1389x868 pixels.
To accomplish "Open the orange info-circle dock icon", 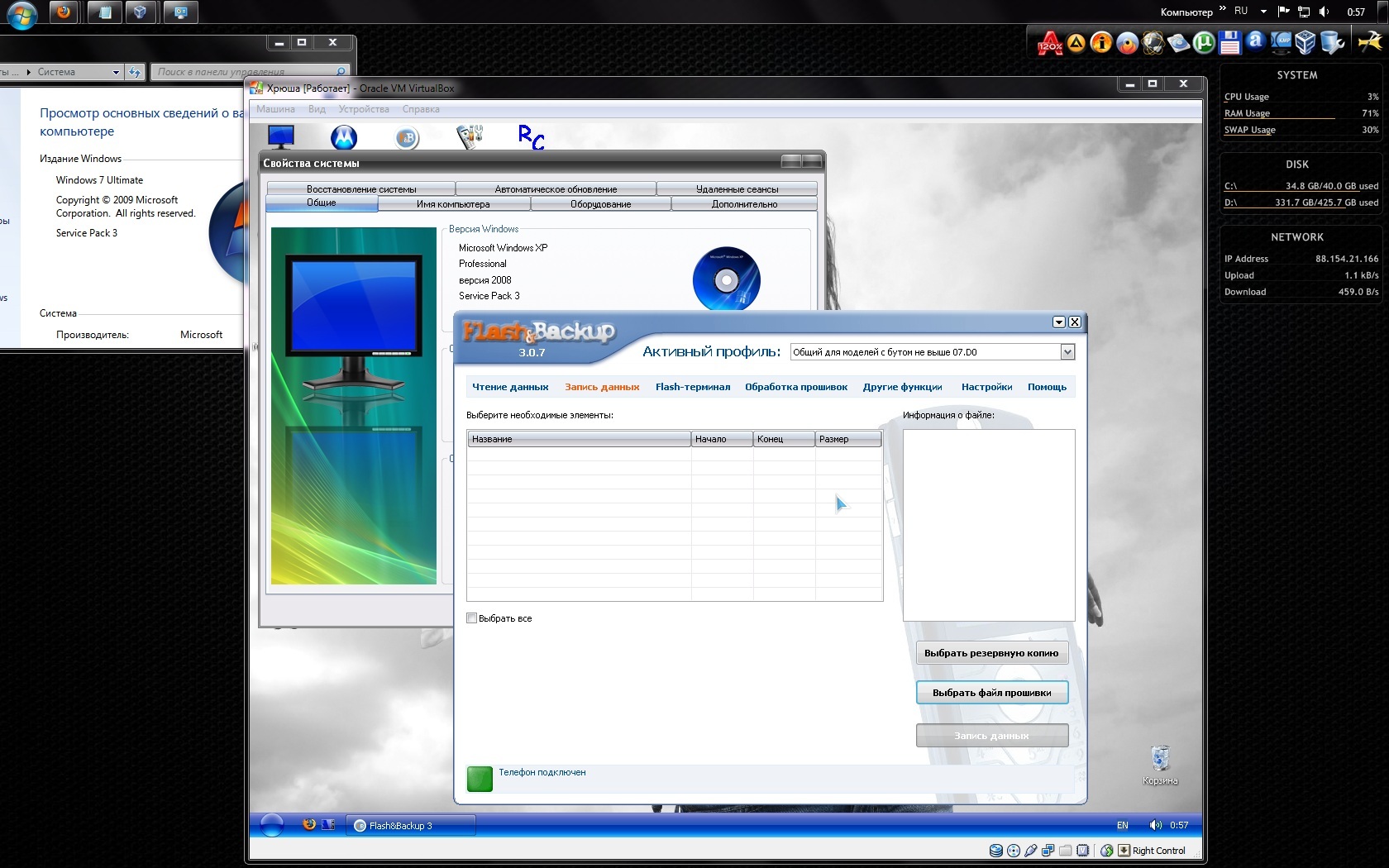I will pyautogui.click(x=1101, y=43).
